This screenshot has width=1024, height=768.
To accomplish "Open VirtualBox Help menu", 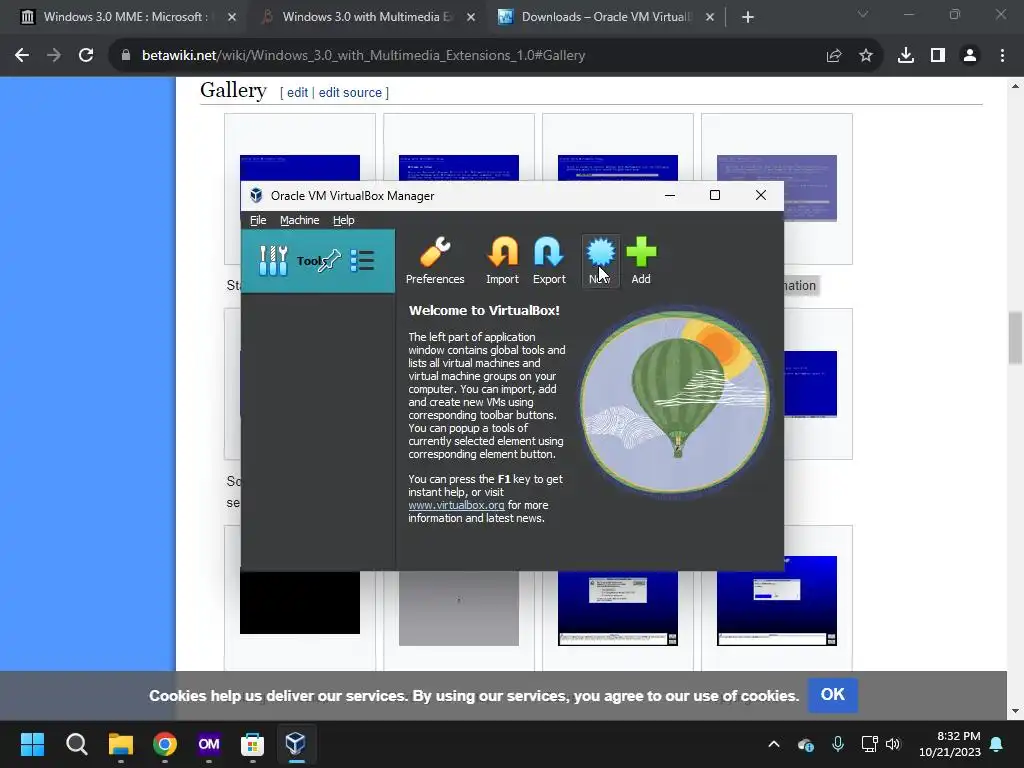I will point(344,220).
